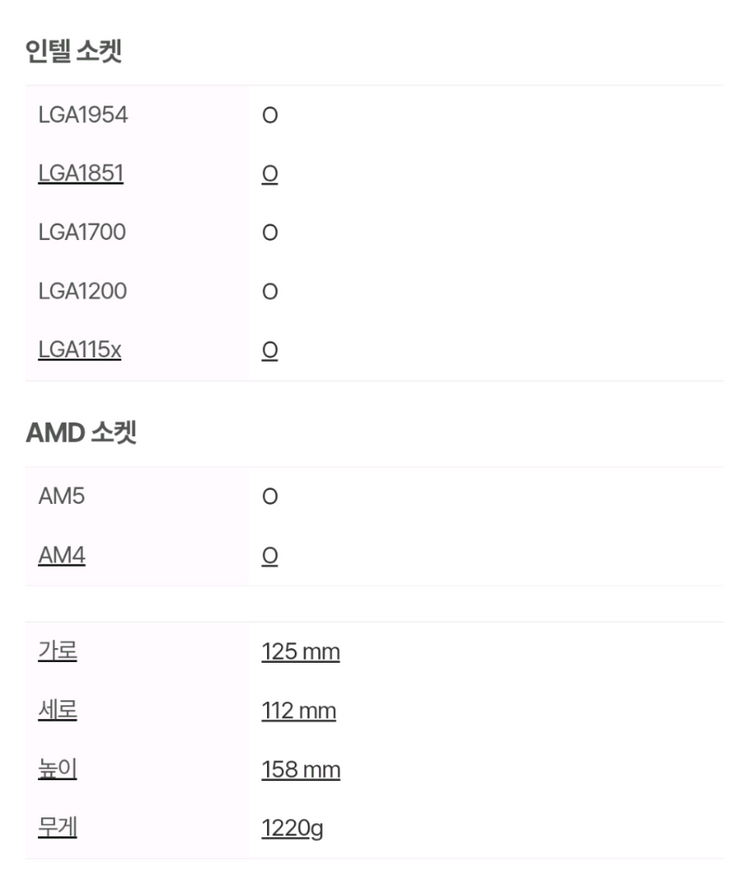Screen dimensions: 750x889
Task: Click the 높이 spec label link
Action: 58,770
